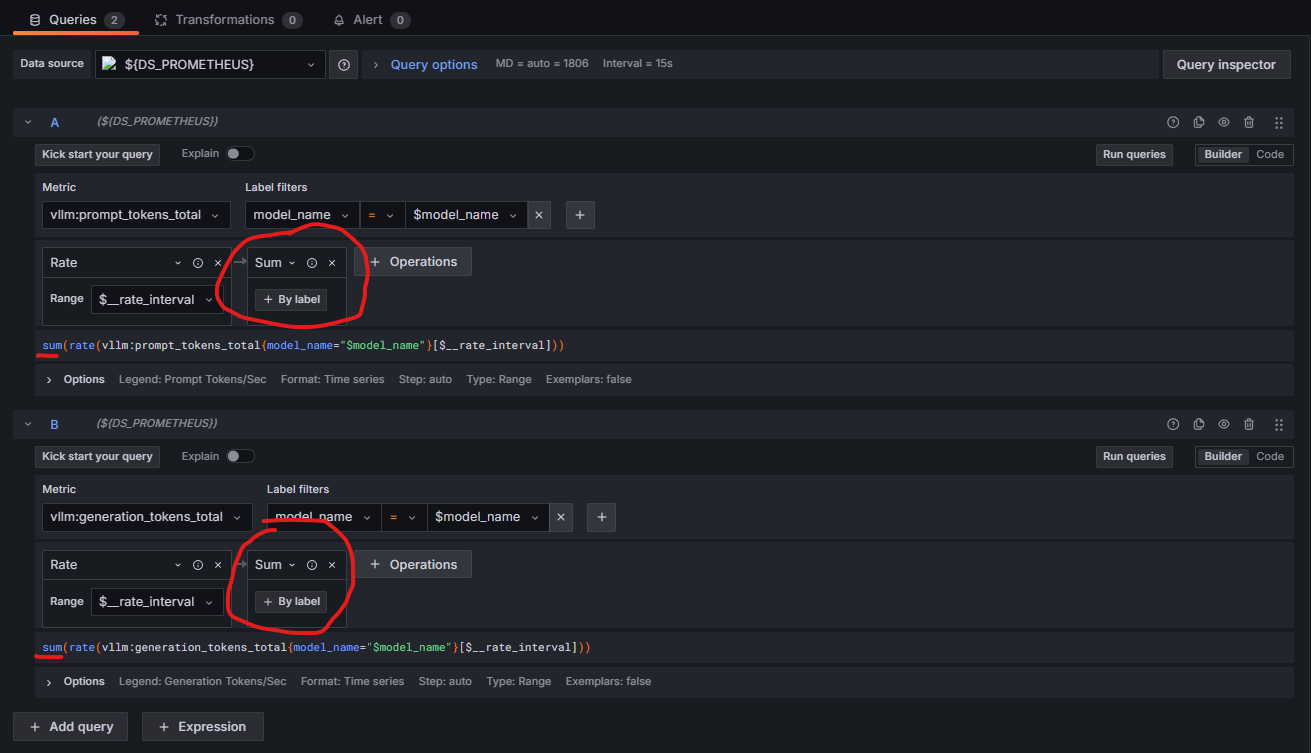Run queries for query A
The width and height of the screenshot is (1311, 753).
coord(1134,154)
